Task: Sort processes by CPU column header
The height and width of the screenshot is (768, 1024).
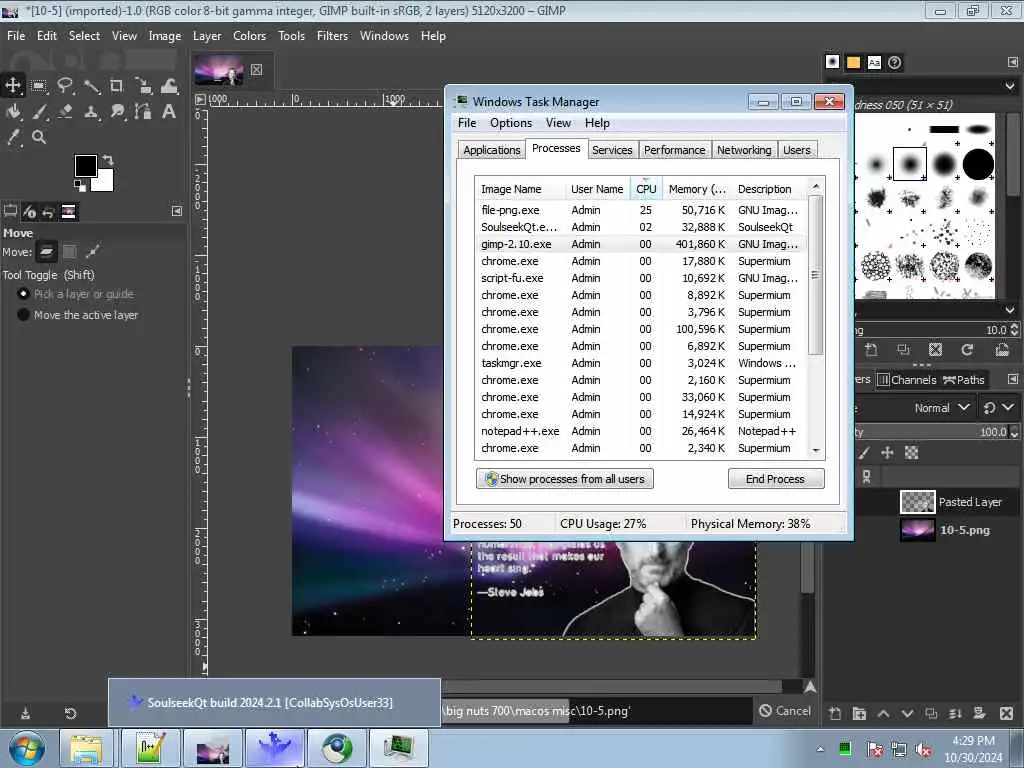Action: (646, 189)
